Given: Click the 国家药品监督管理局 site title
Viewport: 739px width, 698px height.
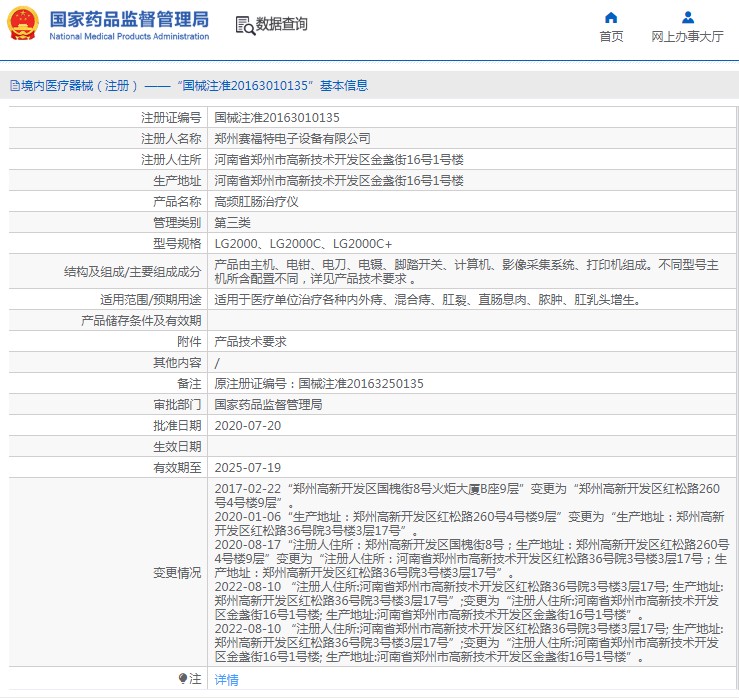Looking at the screenshot, I should [x=129, y=19].
